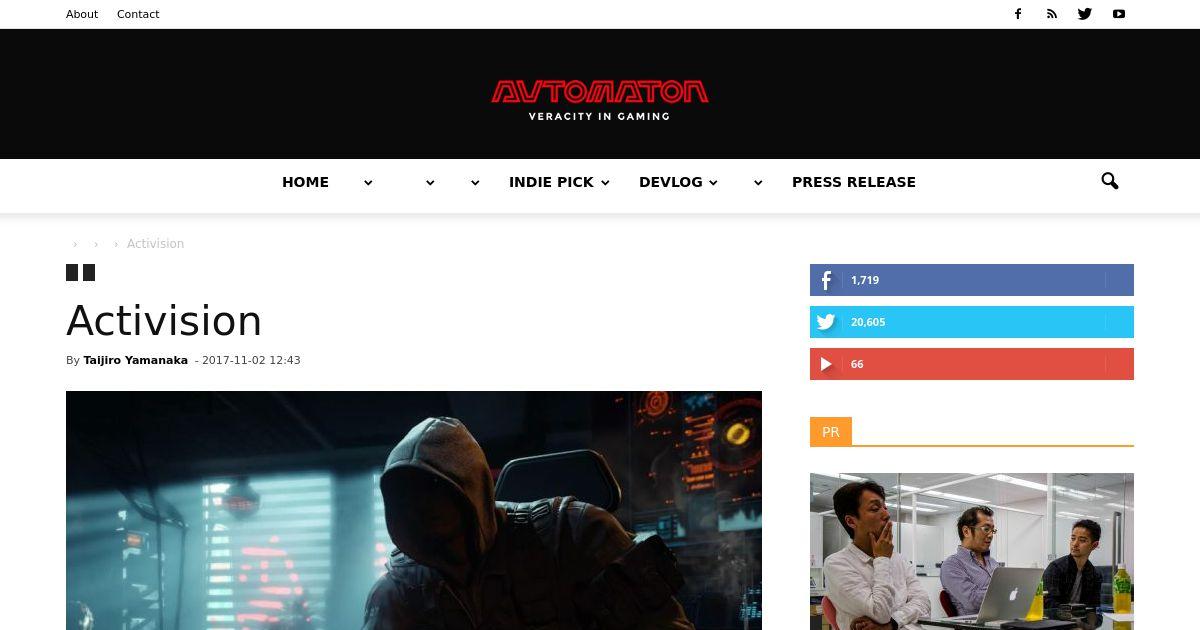Expand the INDIE PICK dropdown chevron
1200x630 pixels.
(x=605, y=183)
